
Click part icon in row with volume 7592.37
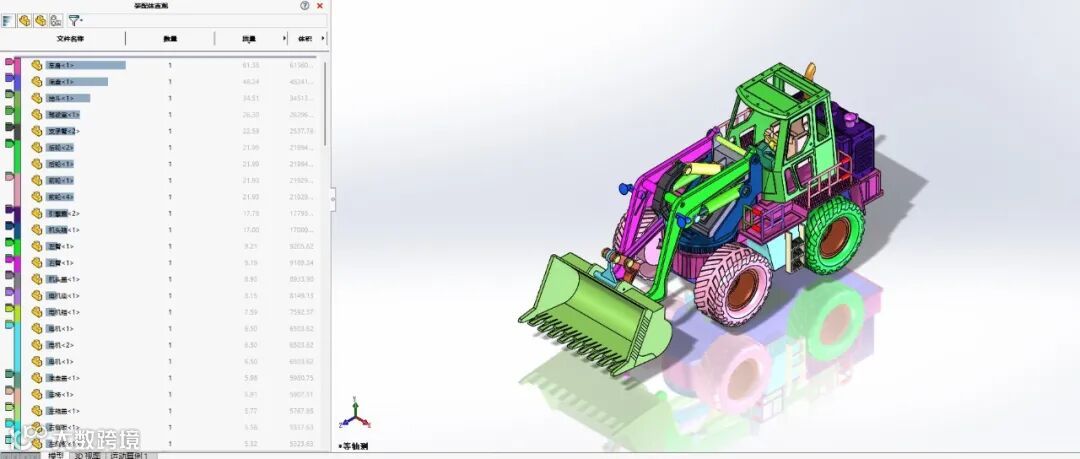click(x=37, y=312)
